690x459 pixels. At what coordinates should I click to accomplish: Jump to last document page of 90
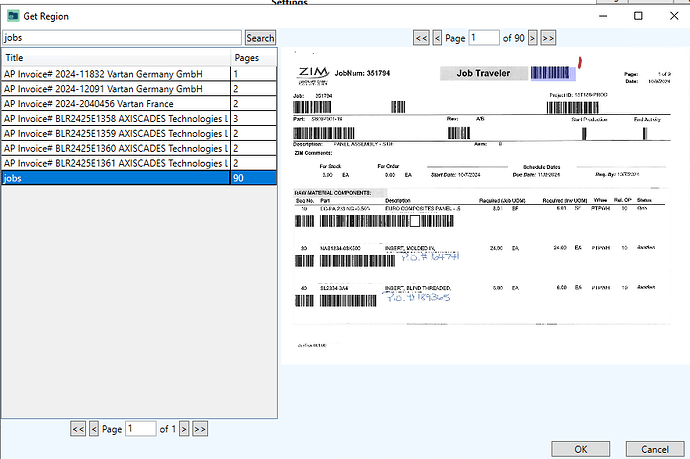(x=548, y=38)
